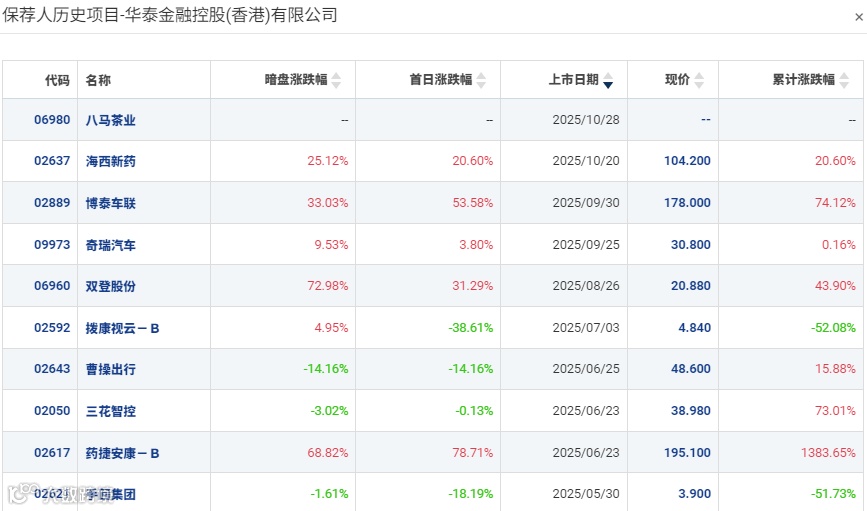Click the 名称 column header

click(x=98, y=80)
